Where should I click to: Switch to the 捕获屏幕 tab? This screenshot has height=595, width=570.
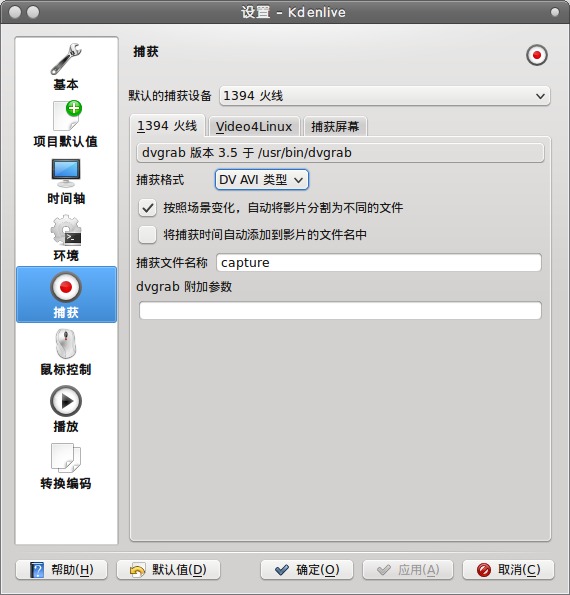click(335, 126)
